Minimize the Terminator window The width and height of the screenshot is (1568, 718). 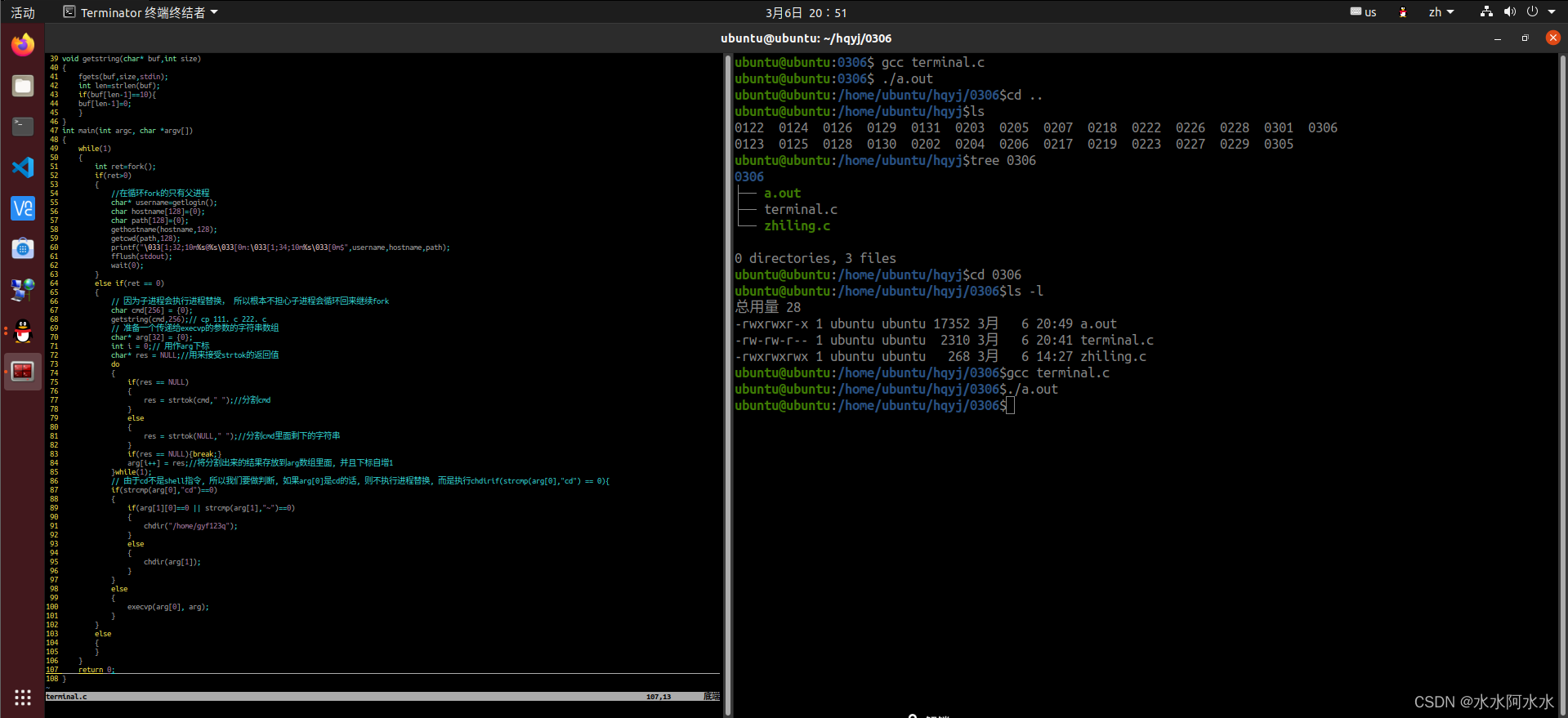pos(1498,38)
